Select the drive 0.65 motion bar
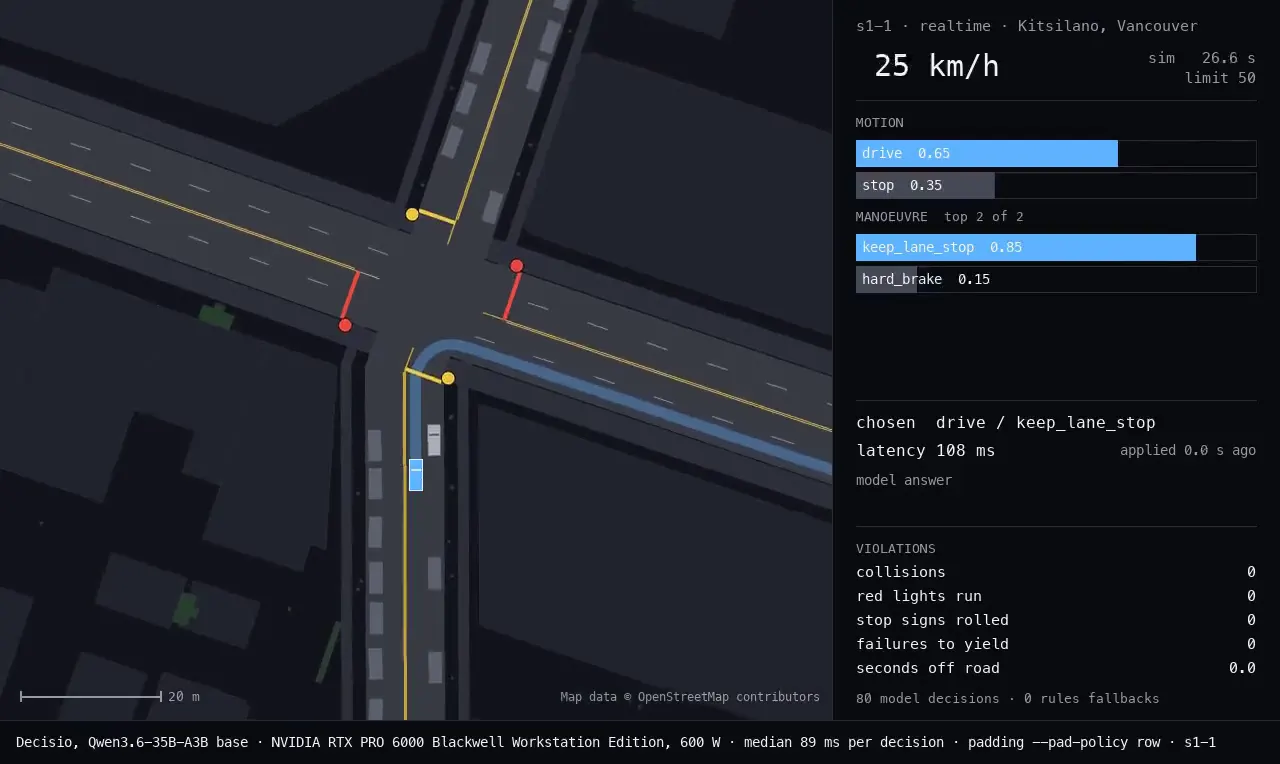 [1056, 153]
